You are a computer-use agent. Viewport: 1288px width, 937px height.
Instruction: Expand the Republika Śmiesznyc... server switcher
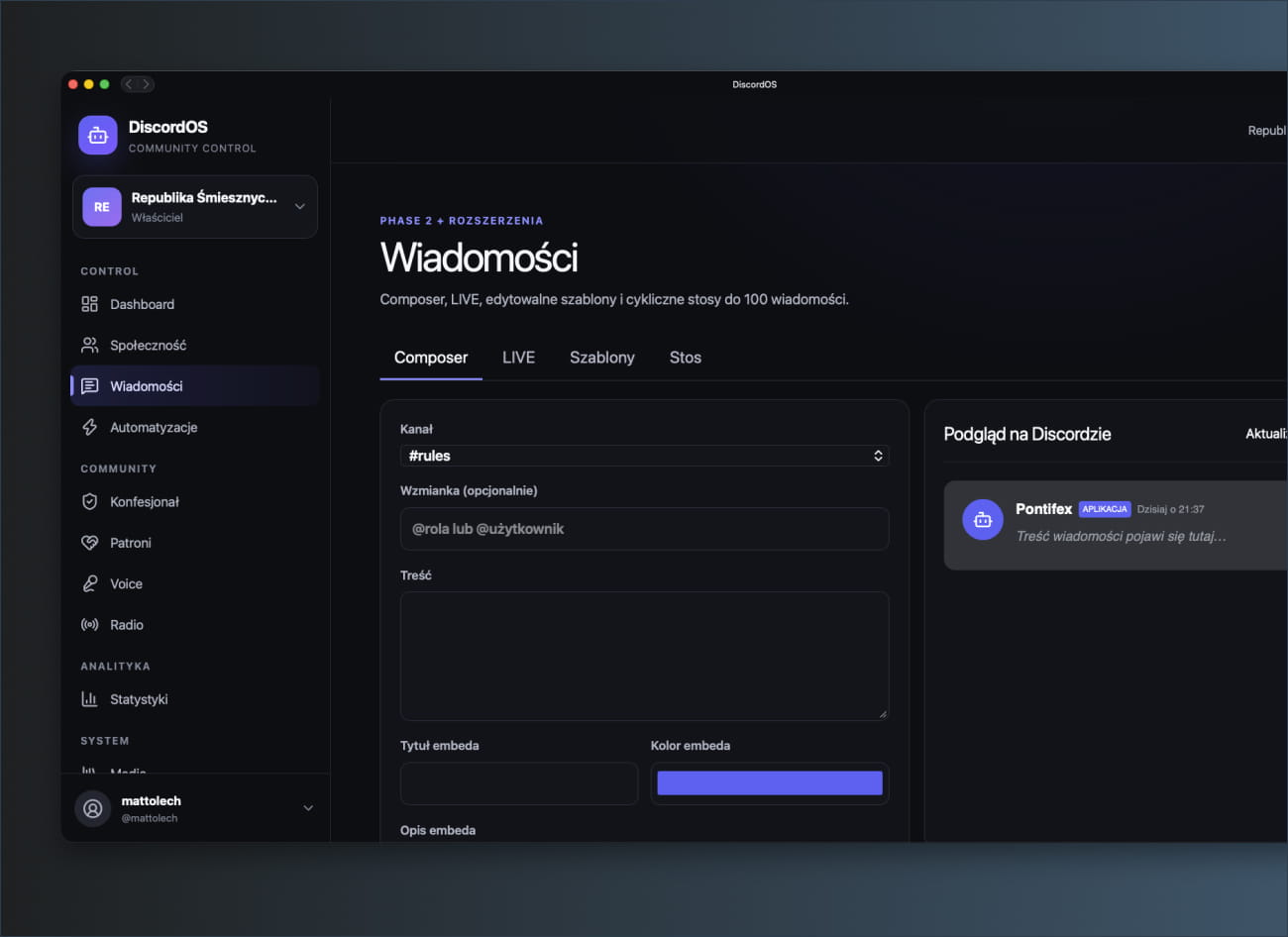(195, 207)
